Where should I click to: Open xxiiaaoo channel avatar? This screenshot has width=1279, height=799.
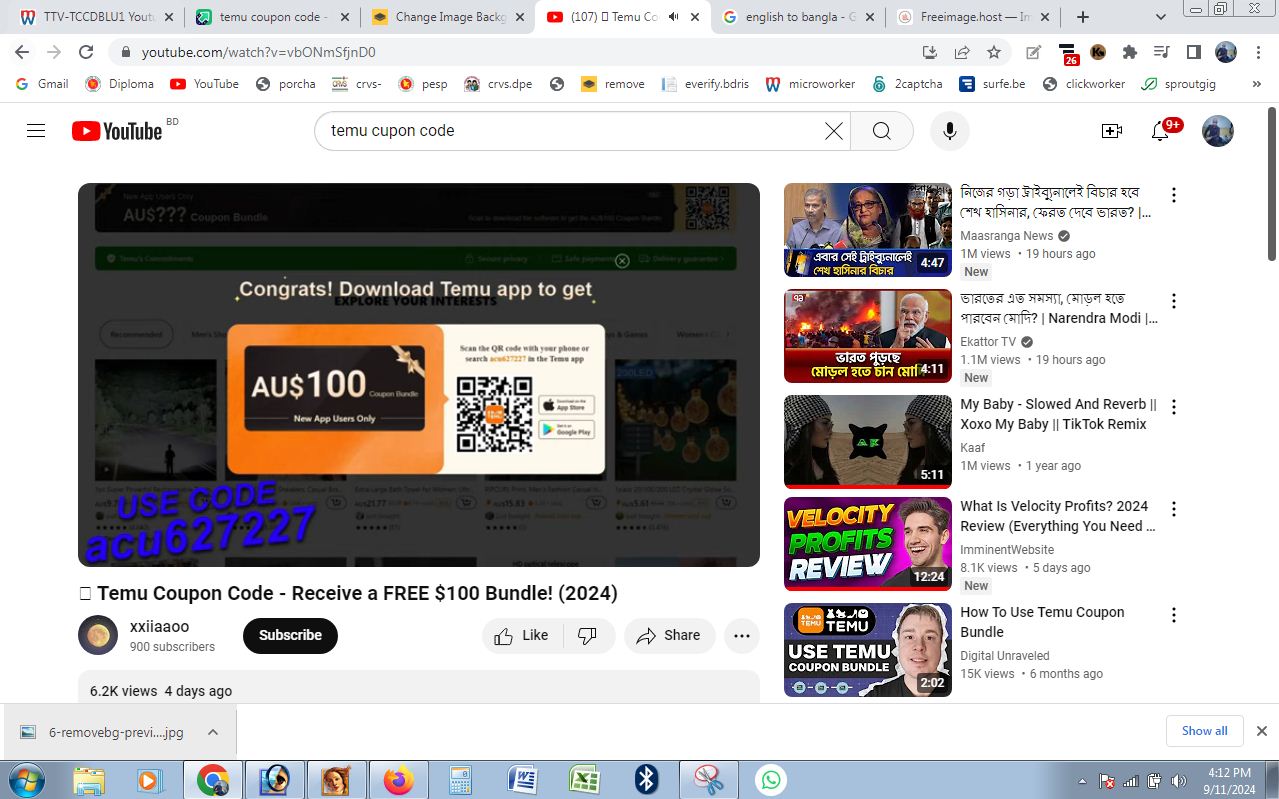pos(98,635)
